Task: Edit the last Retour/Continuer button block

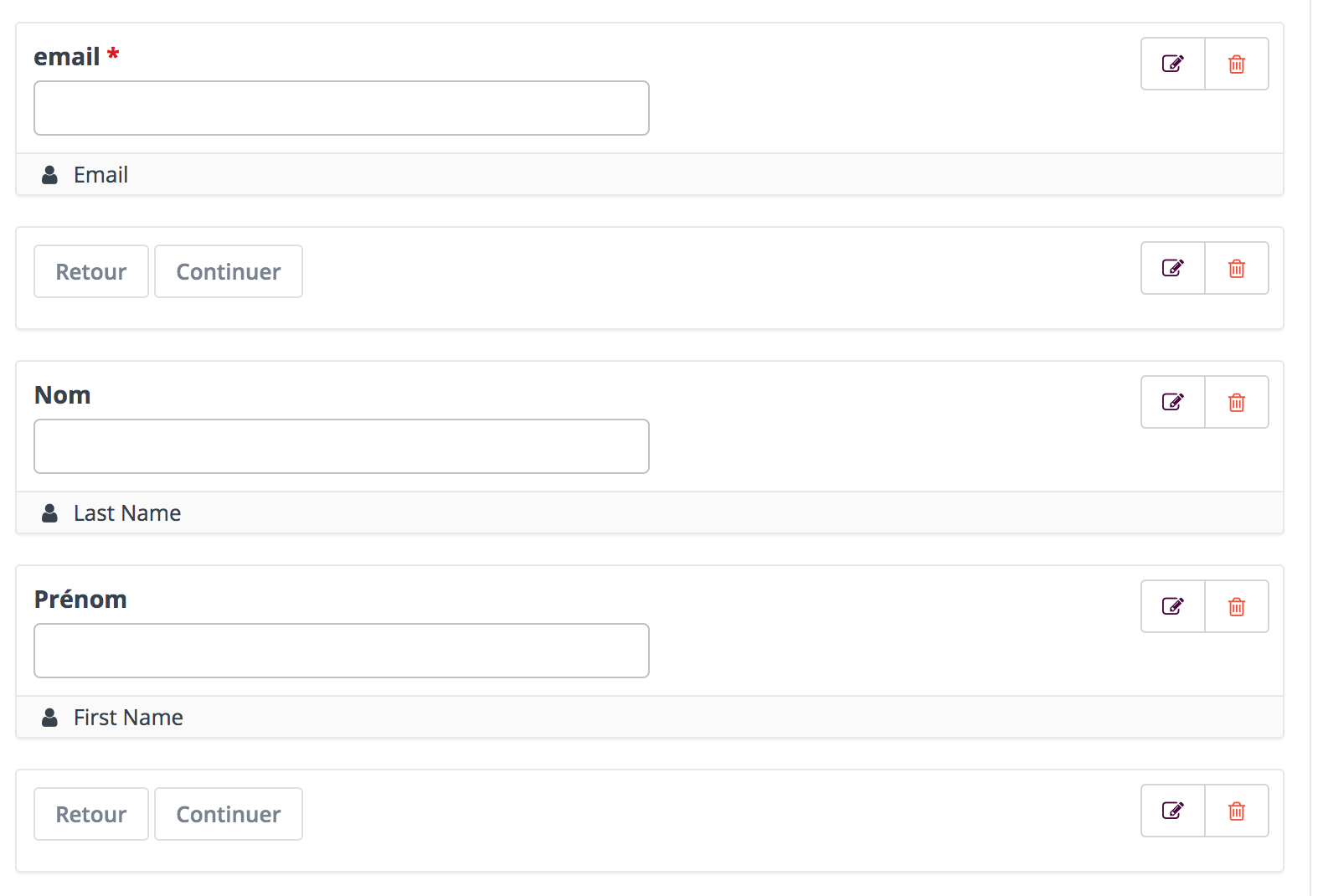Action: tap(1173, 811)
